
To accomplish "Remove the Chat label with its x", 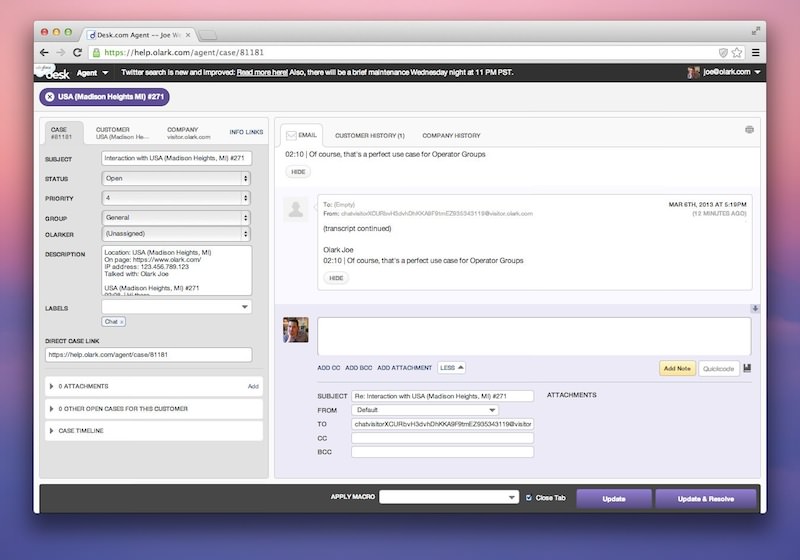I will (122, 322).
